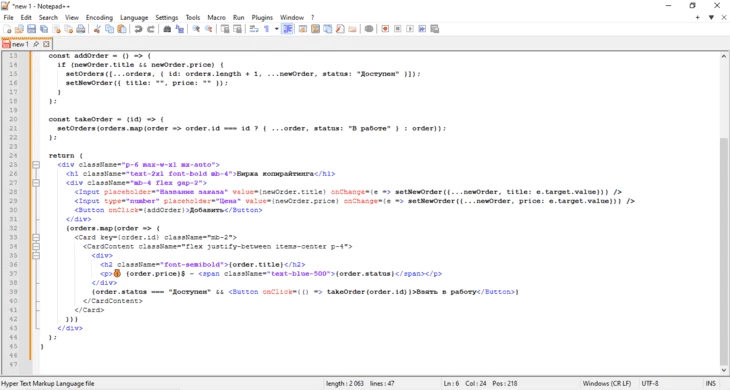Toggle the indent guide button

coord(287,29)
